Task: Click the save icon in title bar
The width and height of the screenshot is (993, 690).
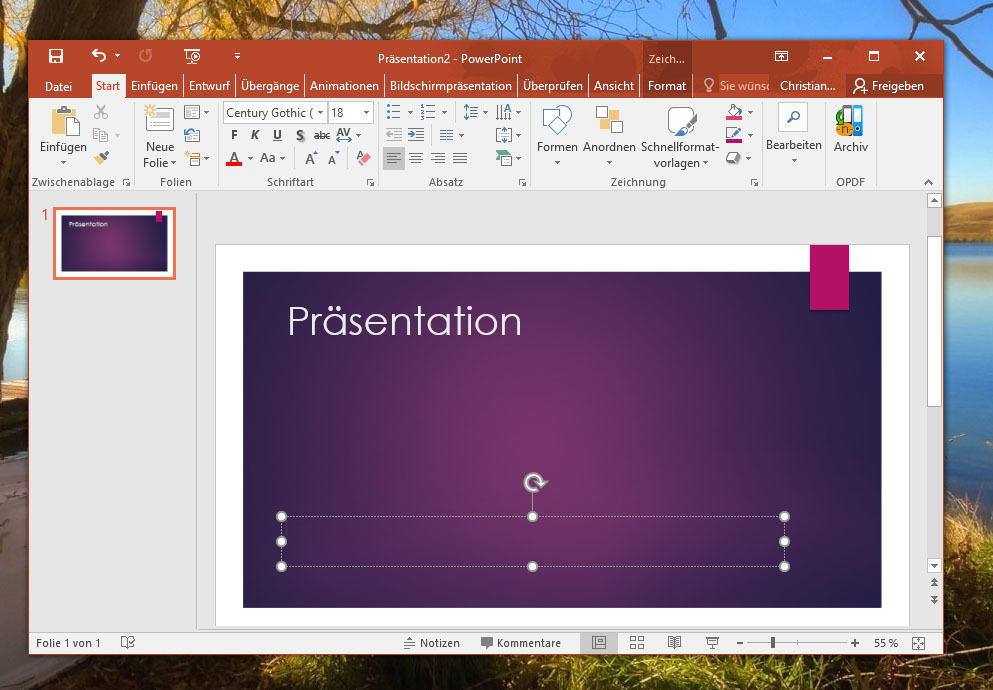Action: (56, 57)
